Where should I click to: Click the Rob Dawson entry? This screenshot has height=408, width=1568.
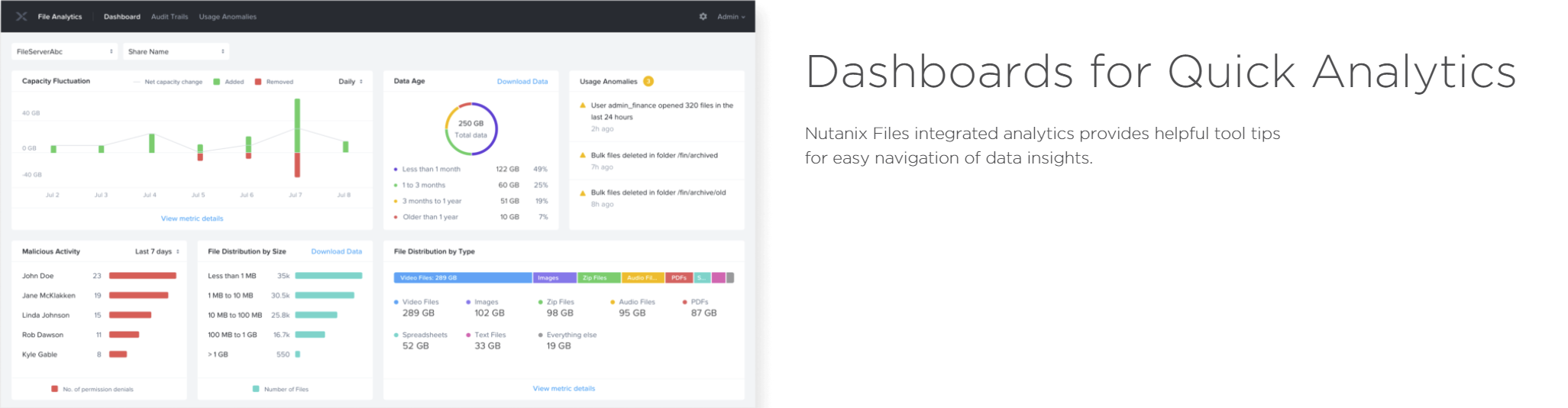point(43,335)
